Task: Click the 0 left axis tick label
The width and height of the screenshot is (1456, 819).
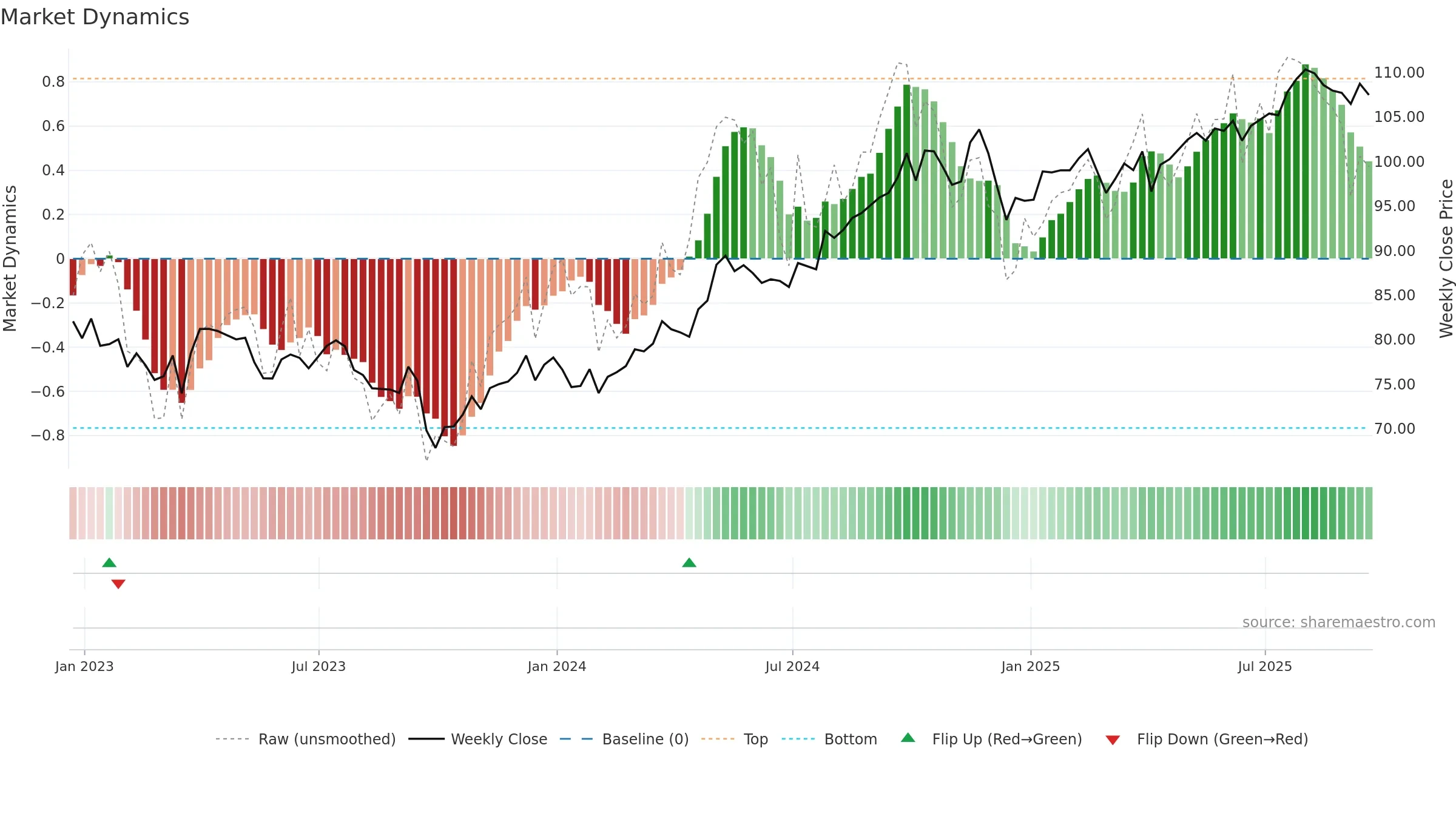Action: click(60, 258)
